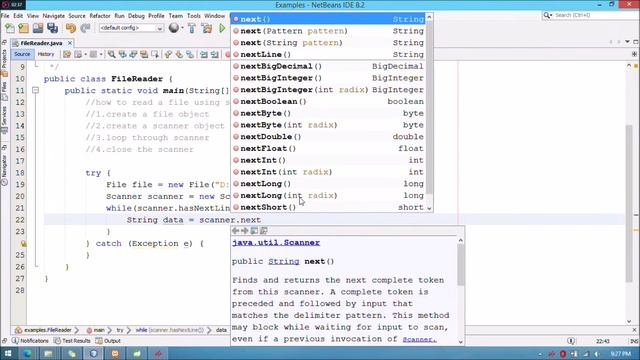Click the Shift Line Left icon
Viewport: 640px width, 360px height.
[x=204, y=54]
